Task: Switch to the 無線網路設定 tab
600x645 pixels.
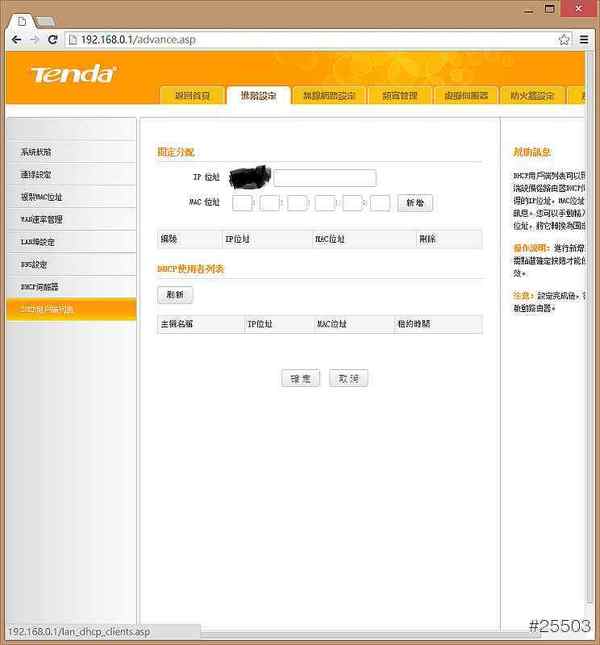Action: coord(329,96)
